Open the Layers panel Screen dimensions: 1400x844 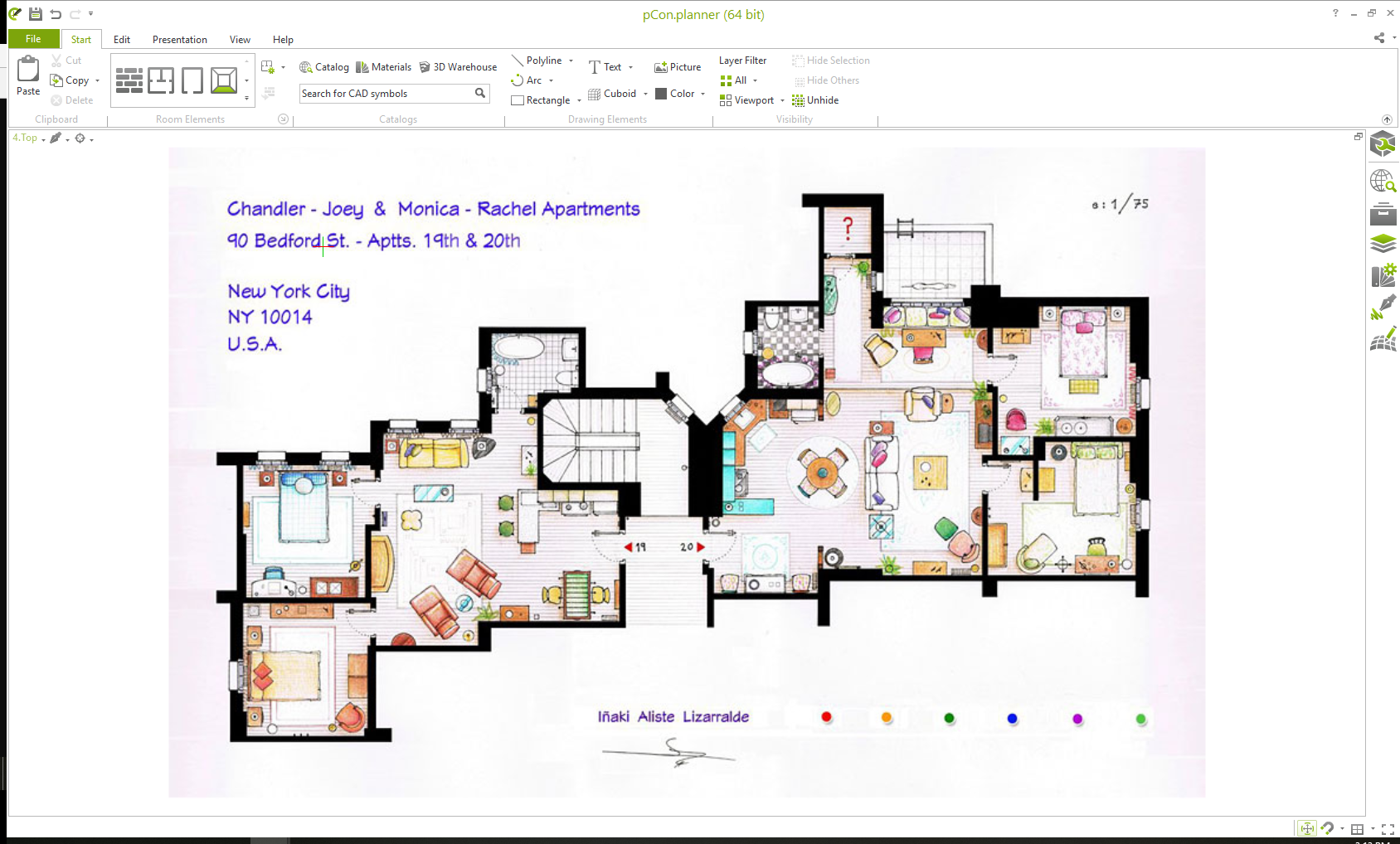1383,244
